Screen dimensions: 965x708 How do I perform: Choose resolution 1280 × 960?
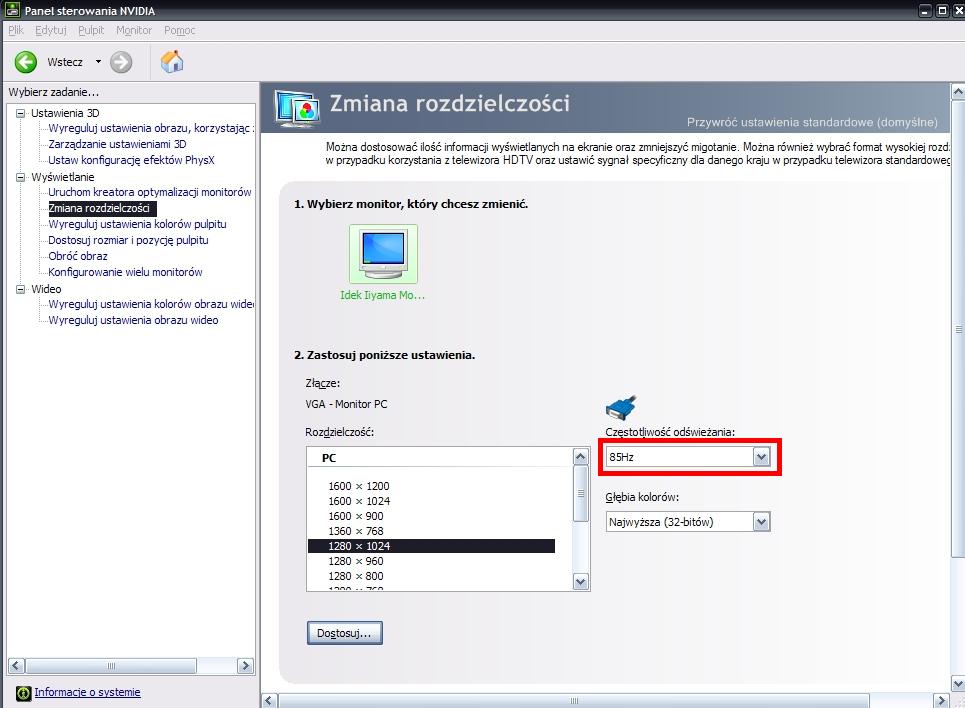pyautogui.click(x=356, y=561)
